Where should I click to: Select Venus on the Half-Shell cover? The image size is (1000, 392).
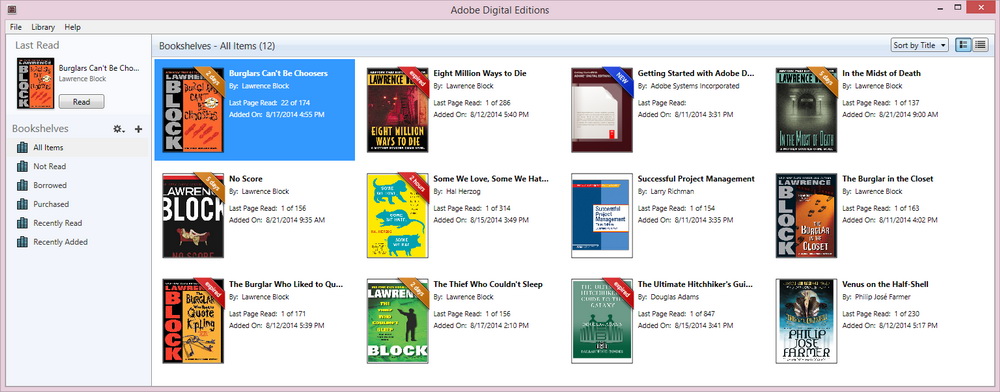[x=806, y=321]
